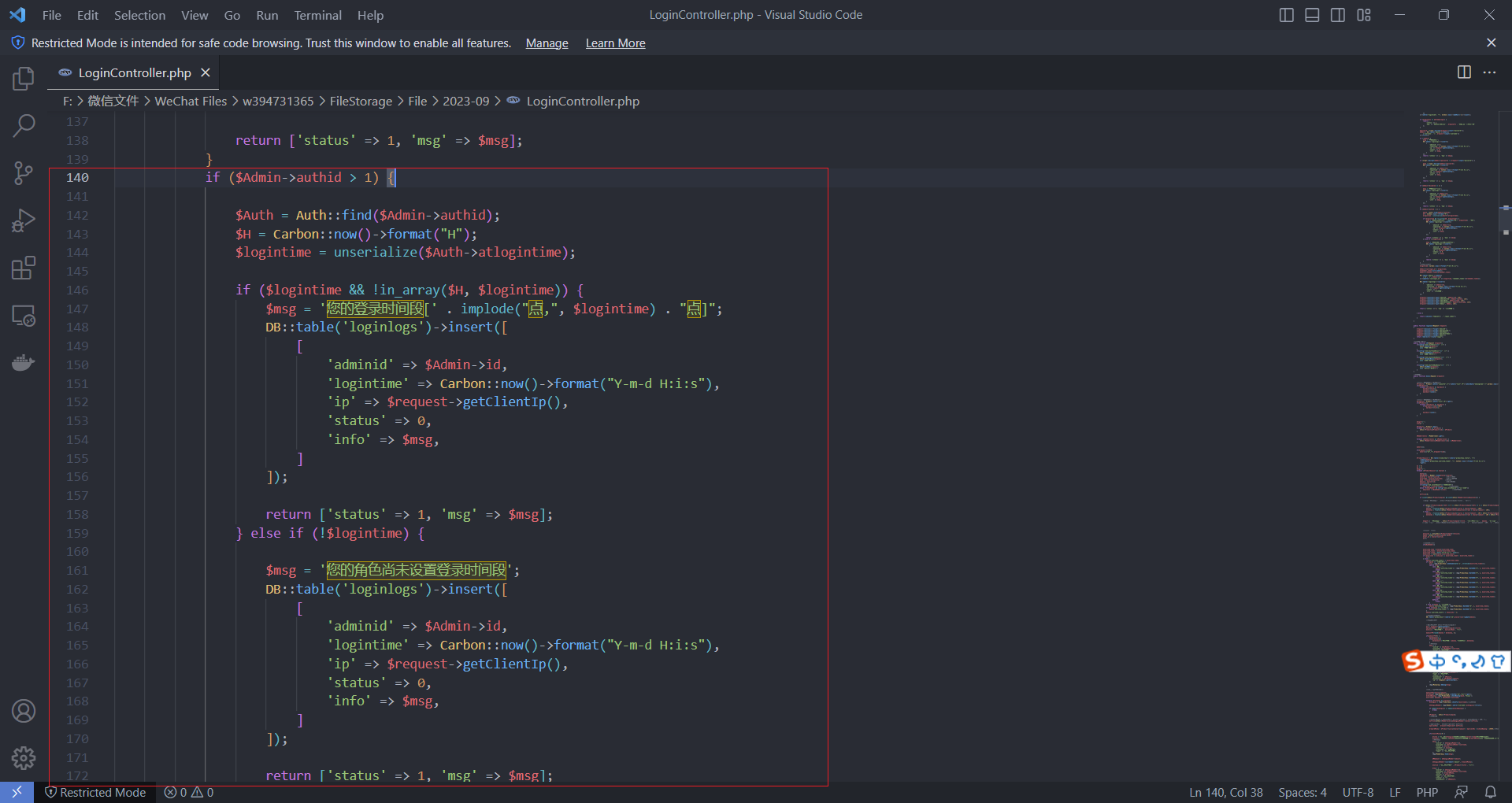Viewport: 1512px width, 803px height.
Task: Open the editor More Actions menu
Action: [x=1489, y=72]
